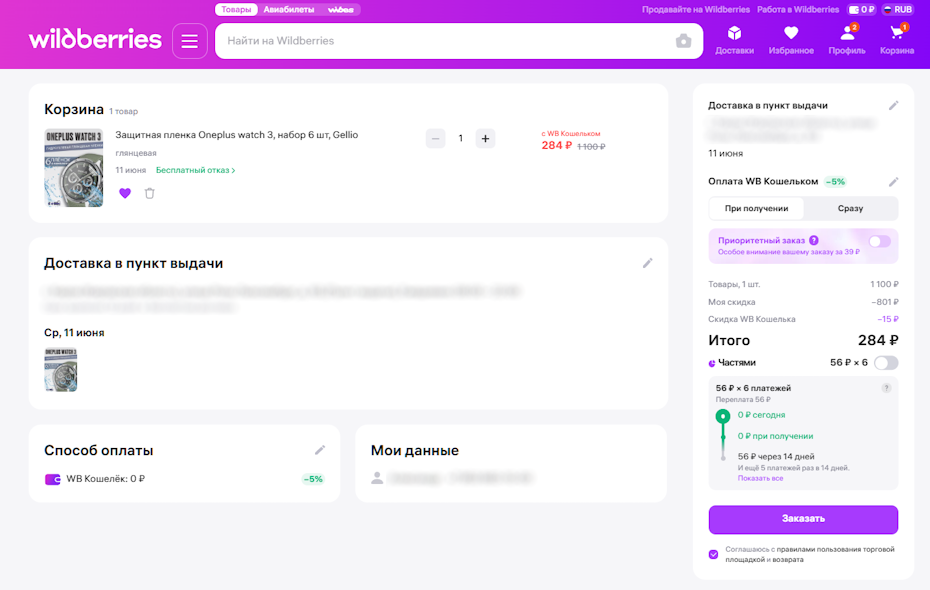Click the Wildberries logo
The width and height of the screenshot is (930, 590).
coord(95,39)
